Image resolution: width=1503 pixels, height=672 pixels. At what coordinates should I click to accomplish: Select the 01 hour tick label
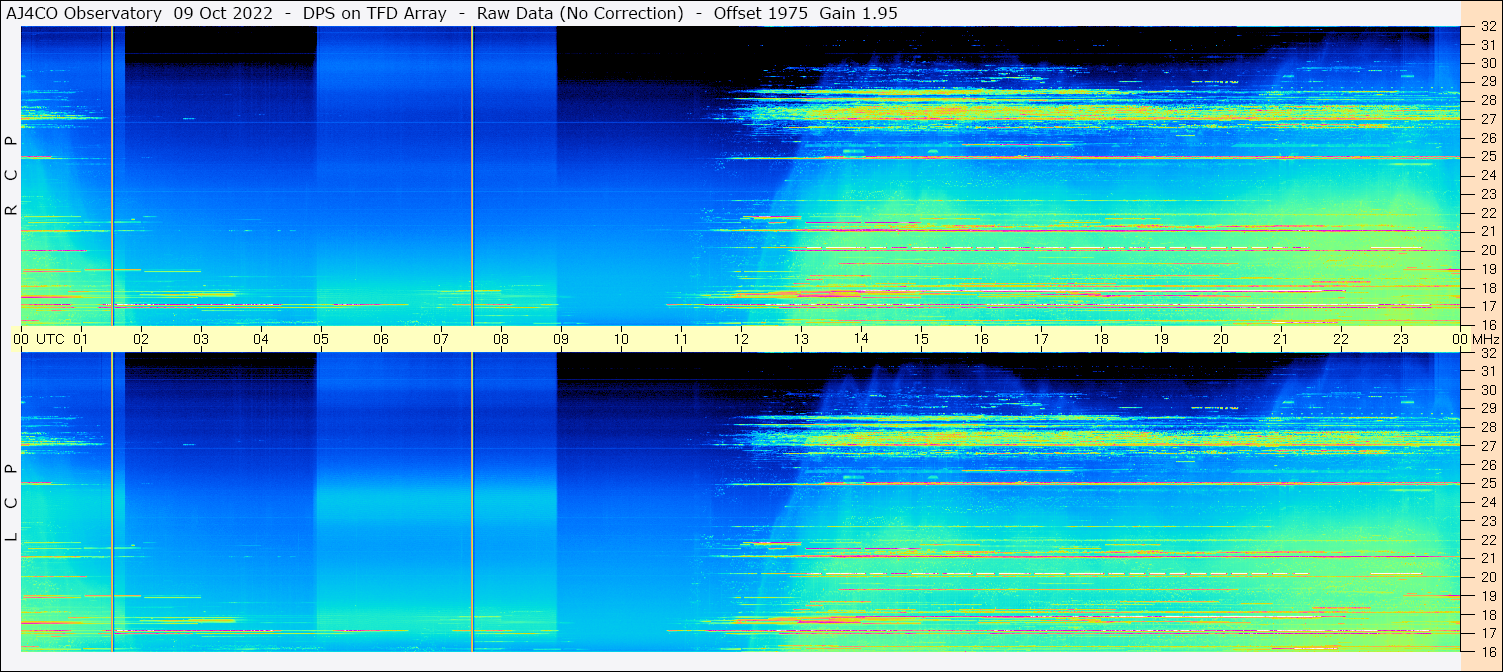coord(81,339)
